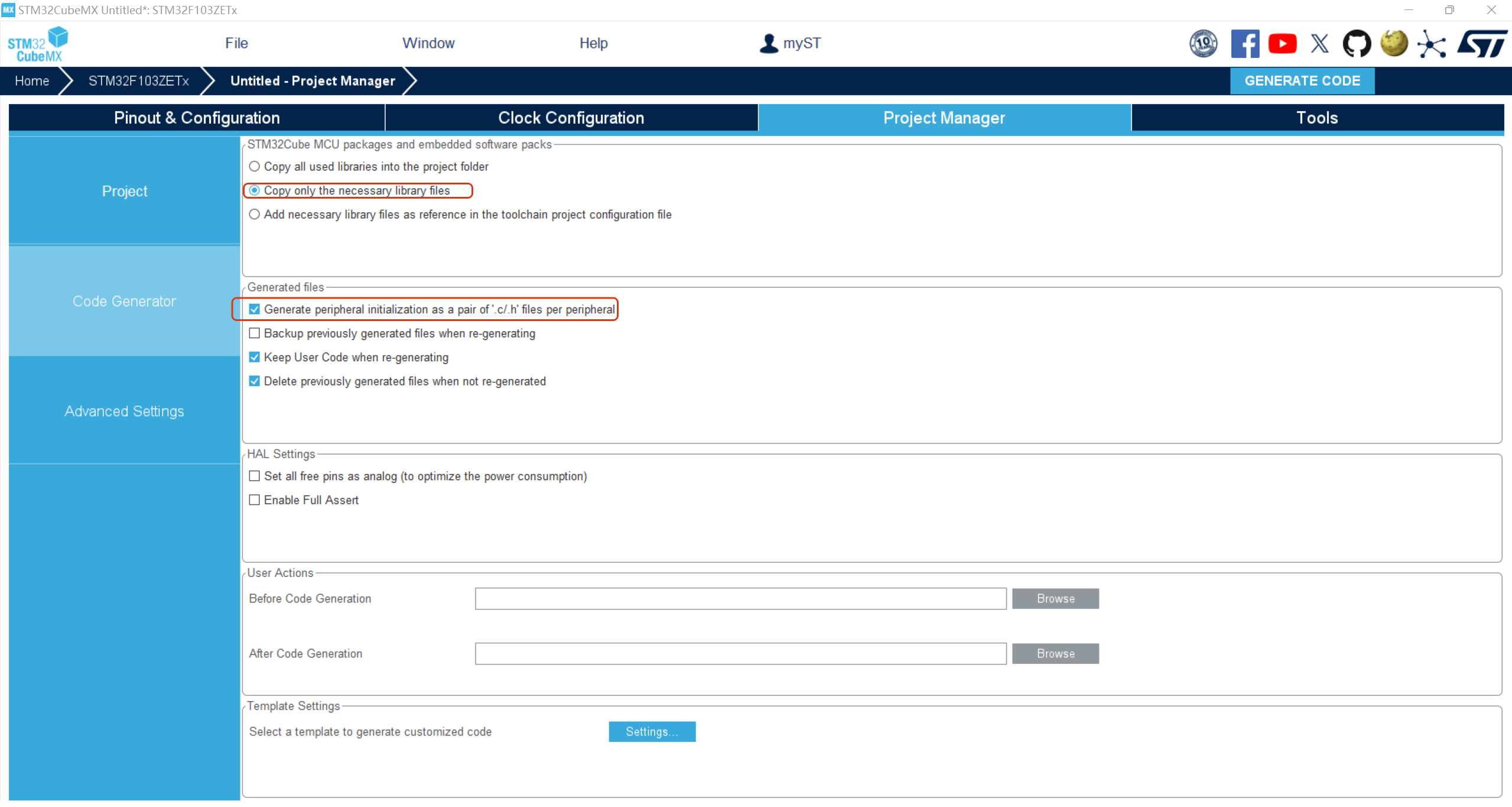
Task: Open Advanced Settings side panel
Action: click(x=124, y=411)
